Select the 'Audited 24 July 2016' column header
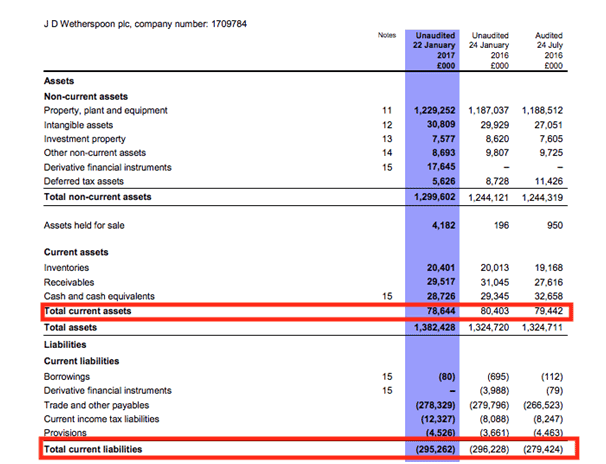Viewport: 606px width, 464px height. pyautogui.click(x=550, y=50)
